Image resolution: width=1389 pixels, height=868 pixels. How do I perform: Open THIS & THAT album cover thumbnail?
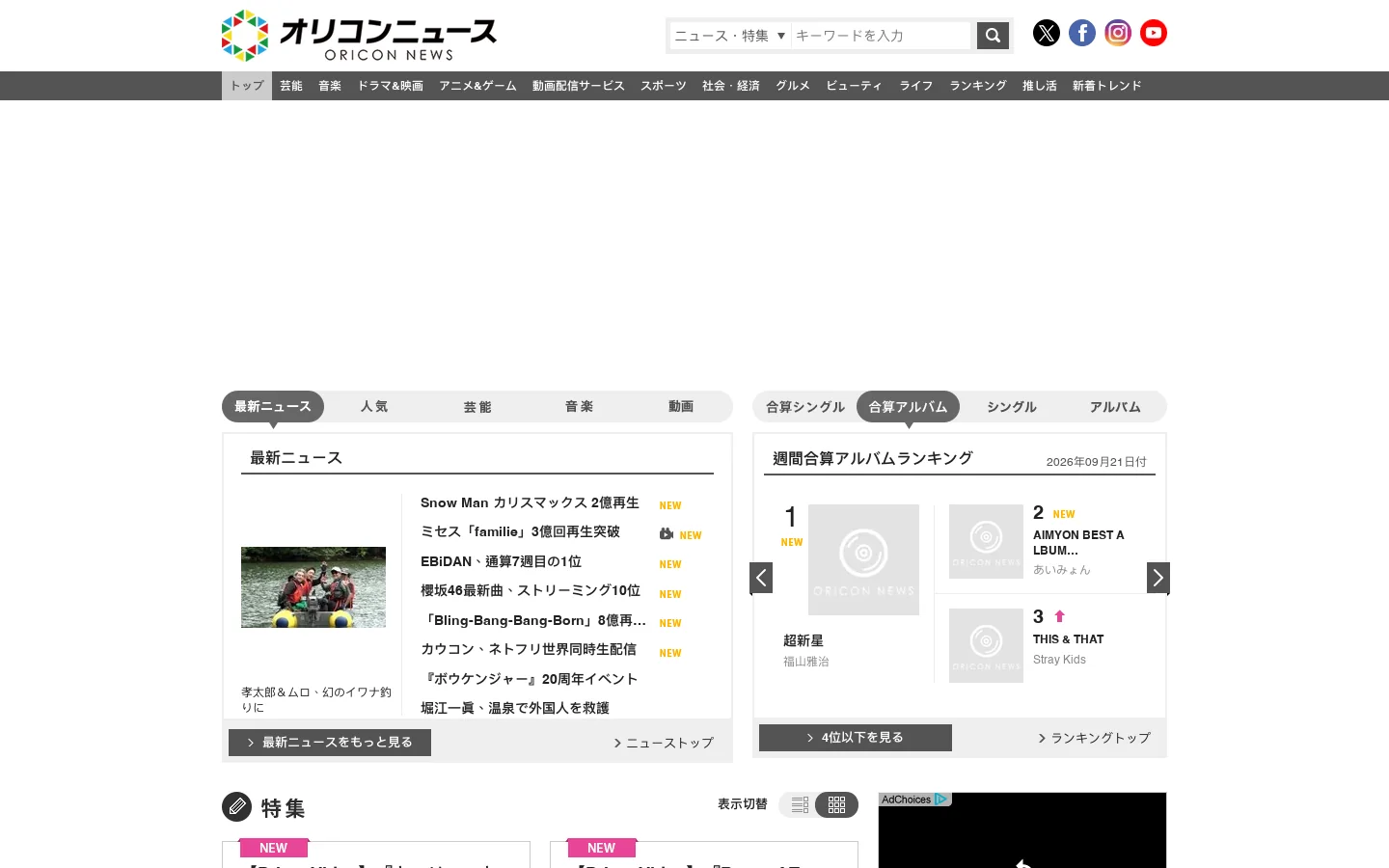(x=986, y=645)
